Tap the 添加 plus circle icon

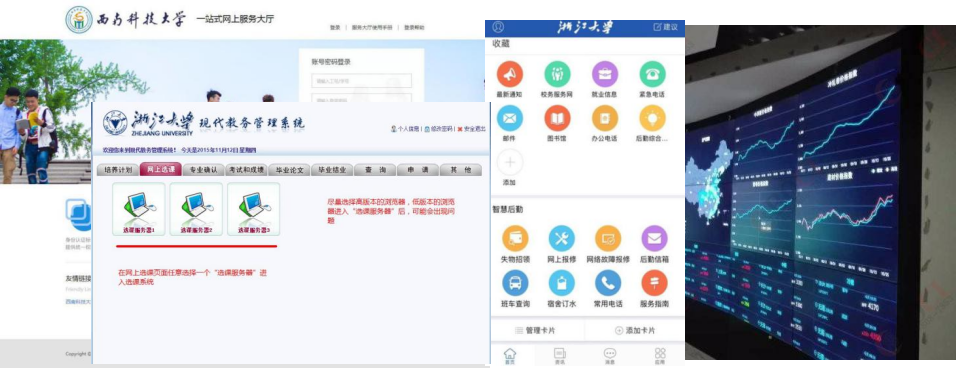tap(510, 162)
